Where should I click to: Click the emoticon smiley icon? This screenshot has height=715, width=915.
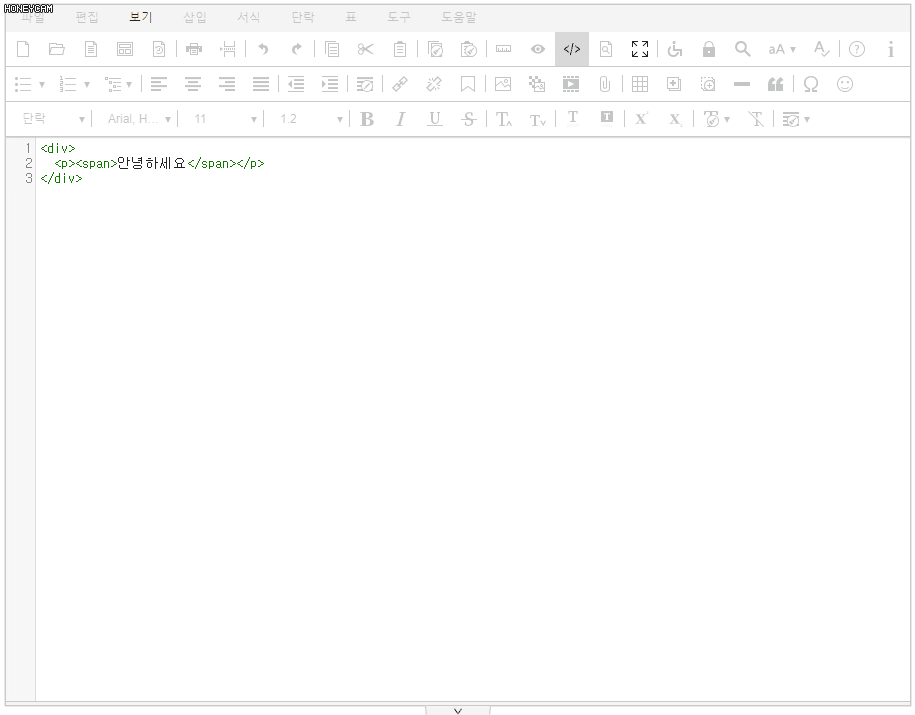tap(845, 84)
